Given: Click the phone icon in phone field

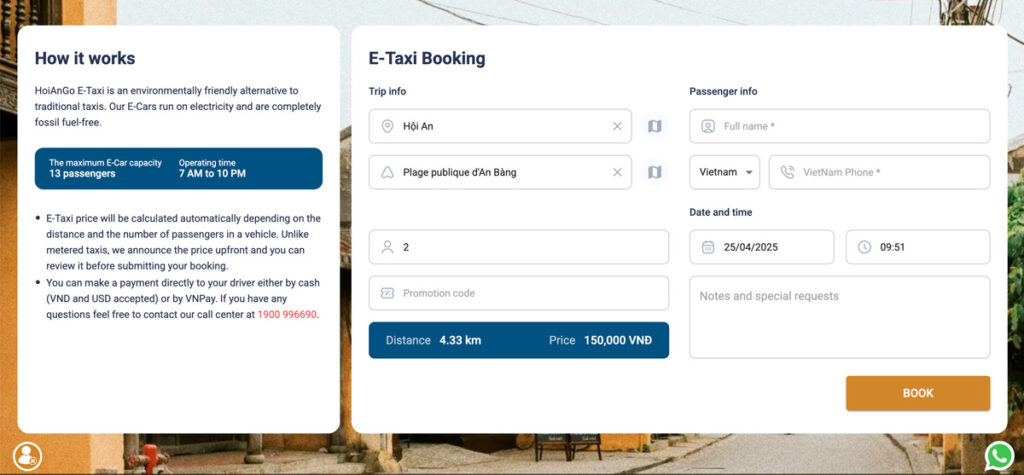Looking at the screenshot, I should pos(788,172).
